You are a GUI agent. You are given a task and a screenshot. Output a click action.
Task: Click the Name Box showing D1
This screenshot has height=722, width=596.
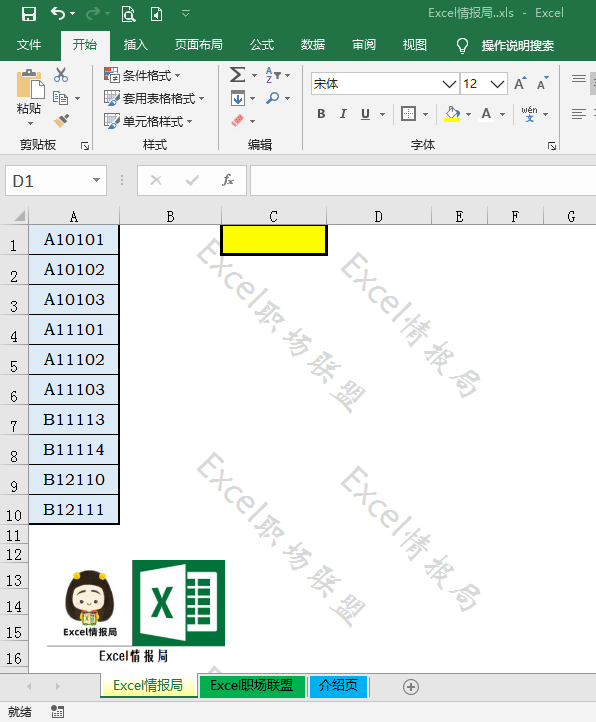(x=47, y=181)
